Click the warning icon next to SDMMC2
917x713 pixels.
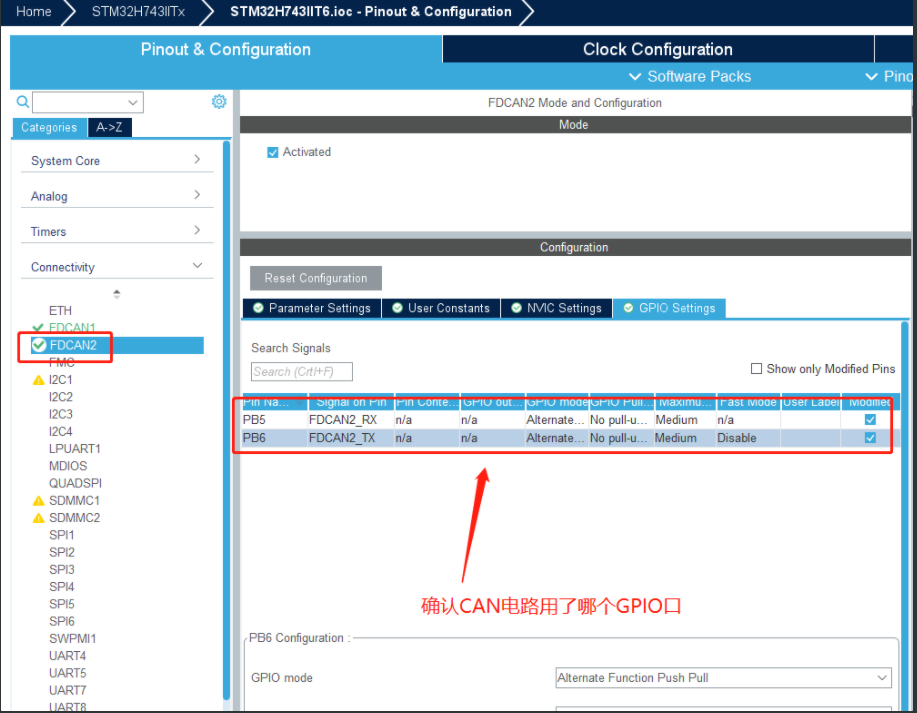point(39,518)
